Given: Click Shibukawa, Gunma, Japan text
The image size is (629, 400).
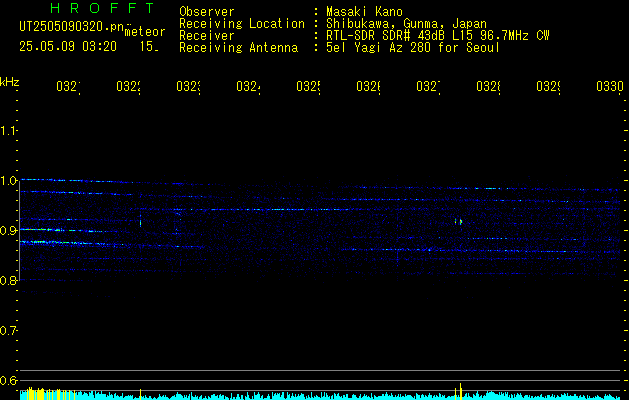Looking at the screenshot, I should click(x=406, y=24).
